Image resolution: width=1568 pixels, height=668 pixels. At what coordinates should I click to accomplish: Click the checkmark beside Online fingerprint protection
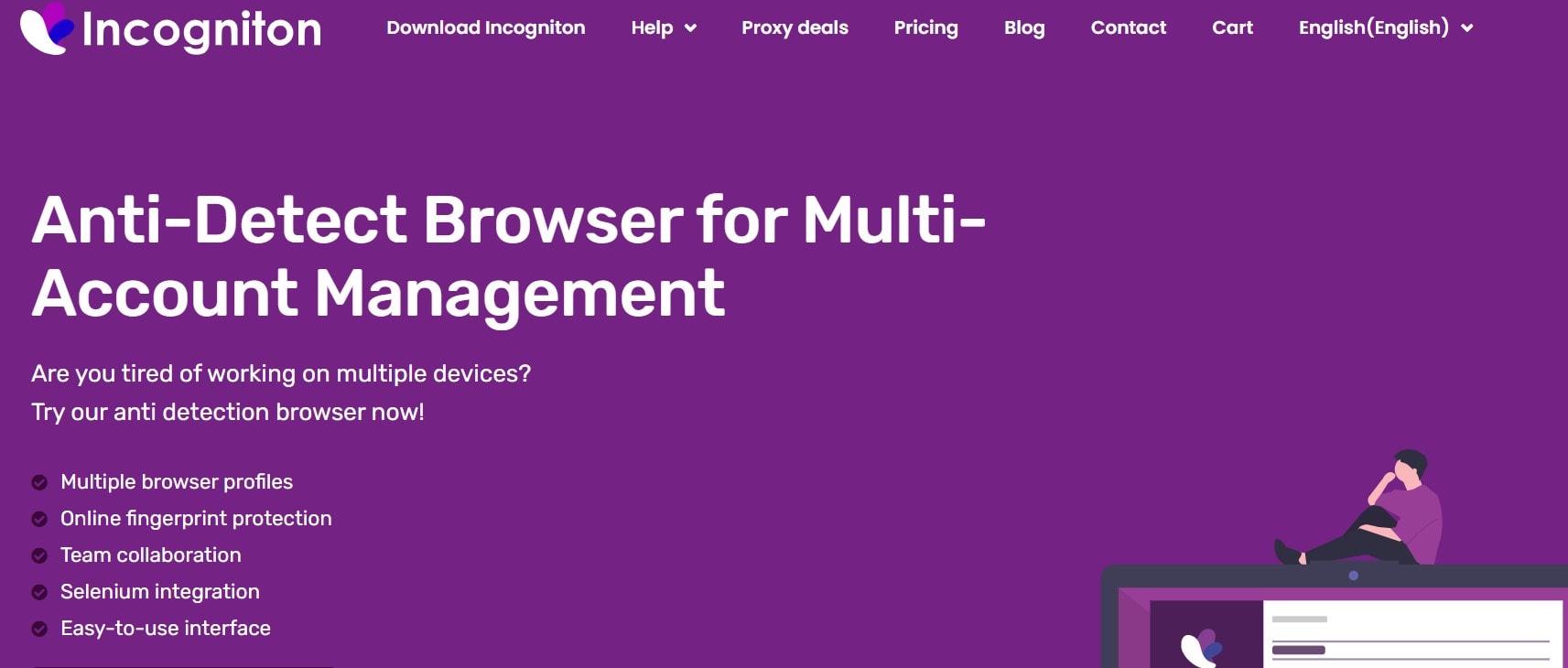(x=39, y=519)
